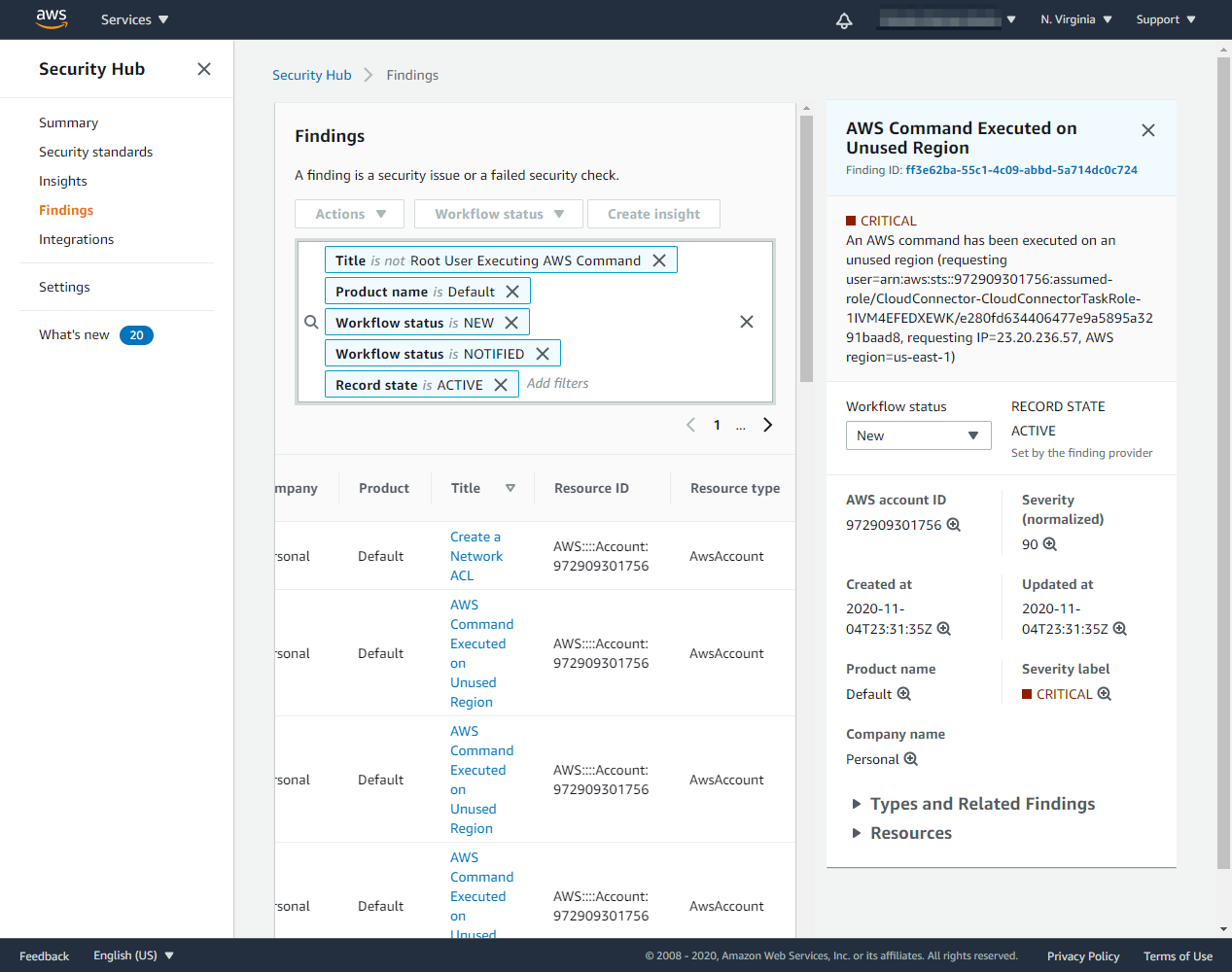
Task: Open the Services dropdown menu
Action: pyautogui.click(x=134, y=19)
